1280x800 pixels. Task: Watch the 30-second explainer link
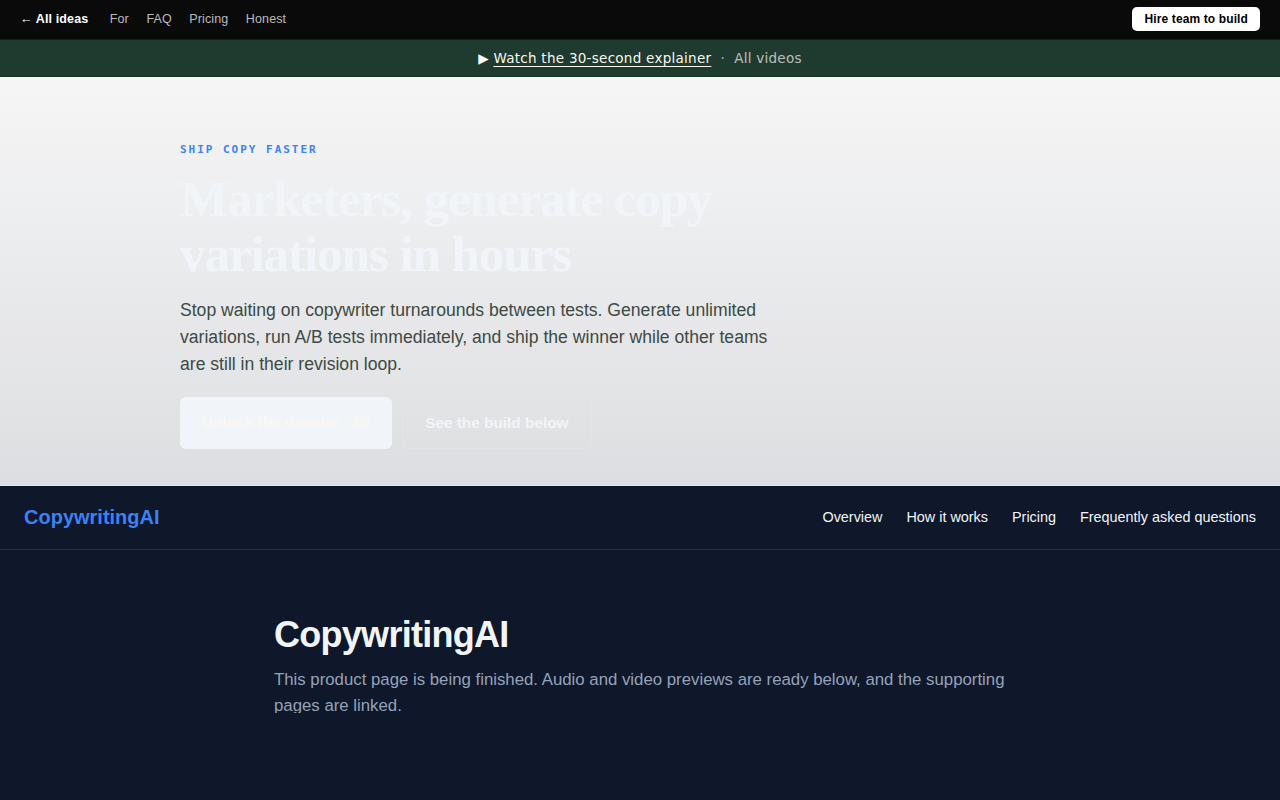(602, 58)
